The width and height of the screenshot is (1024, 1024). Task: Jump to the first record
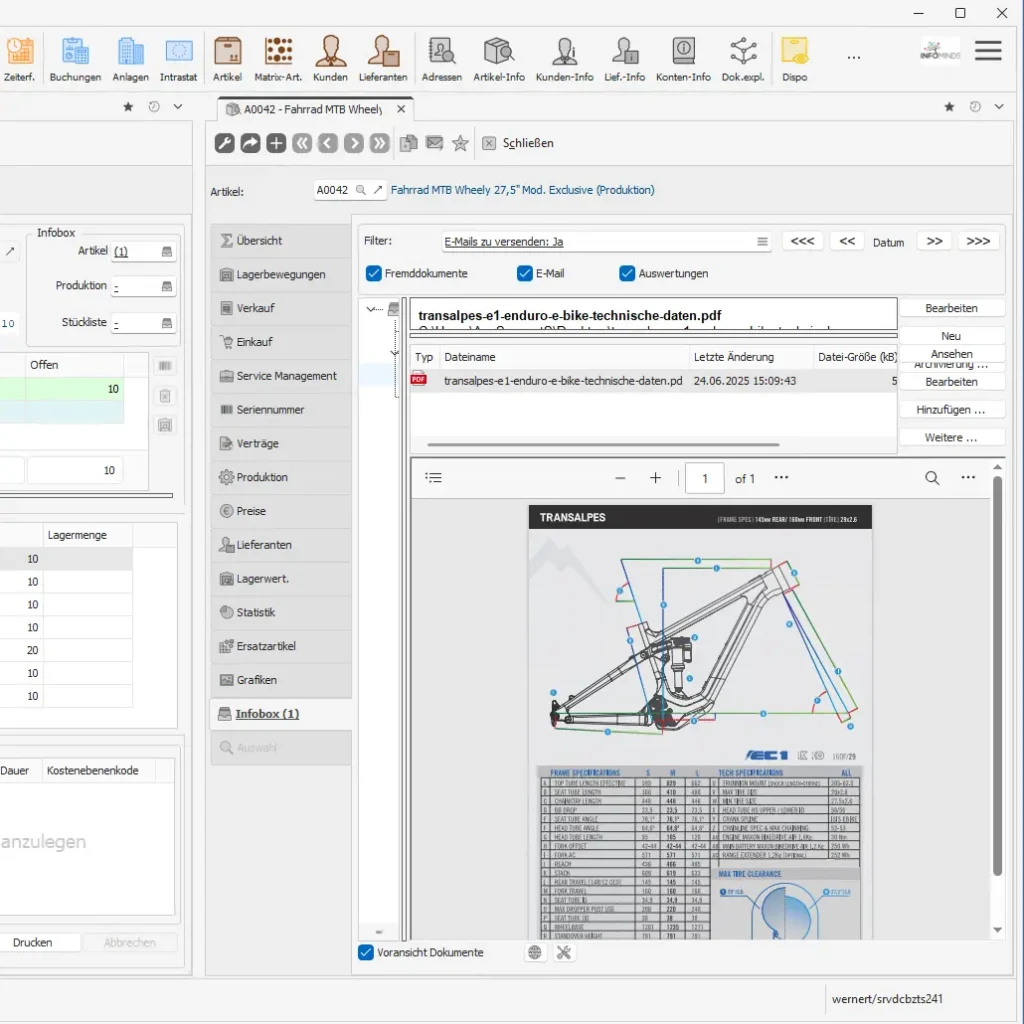(302, 143)
